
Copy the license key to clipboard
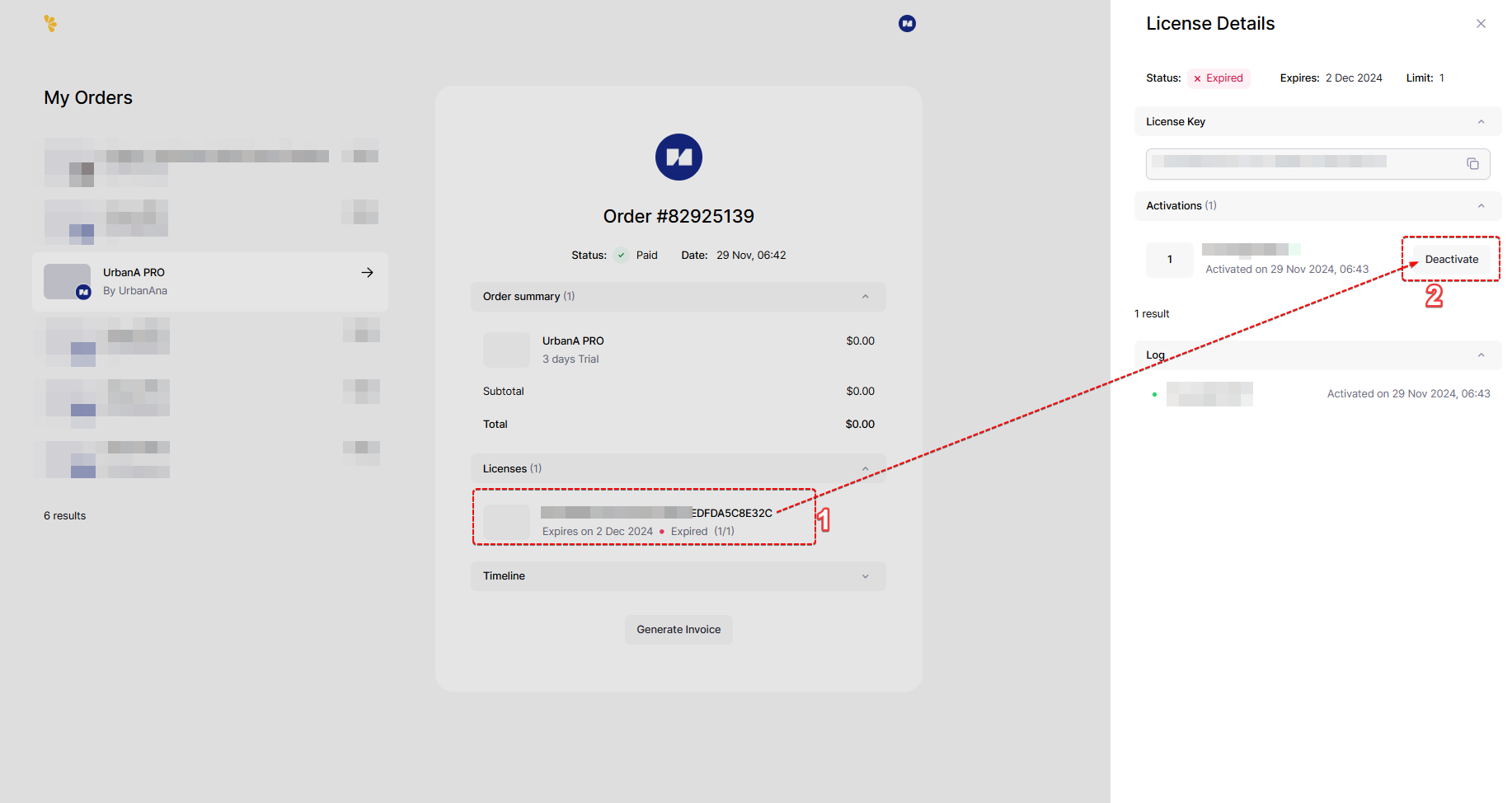click(x=1472, y=164)
